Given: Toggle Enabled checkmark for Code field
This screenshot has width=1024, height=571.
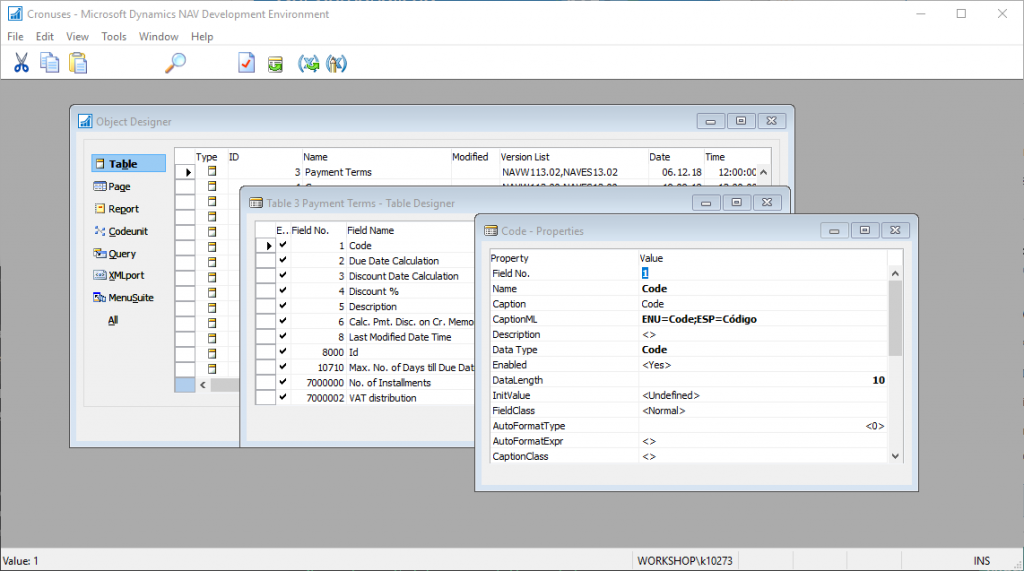Looking at the screenshot, I should (282, 245).
